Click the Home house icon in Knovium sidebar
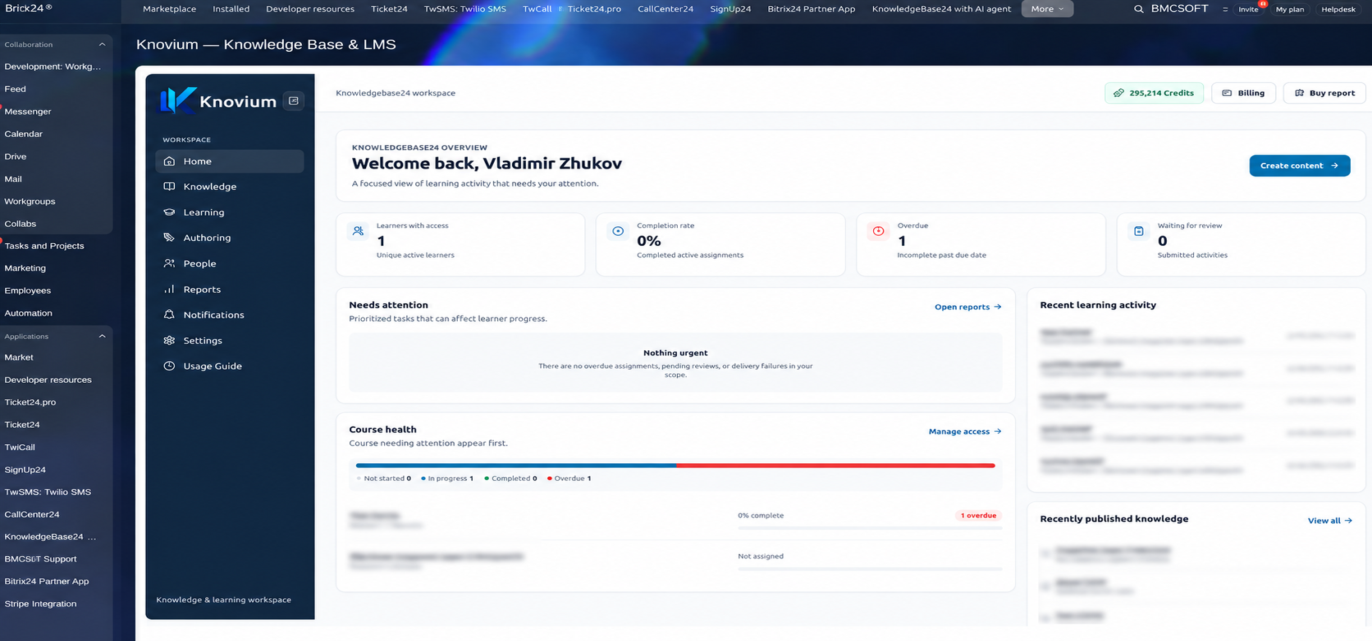This screenshot has height=641, width=1372. 169,161
